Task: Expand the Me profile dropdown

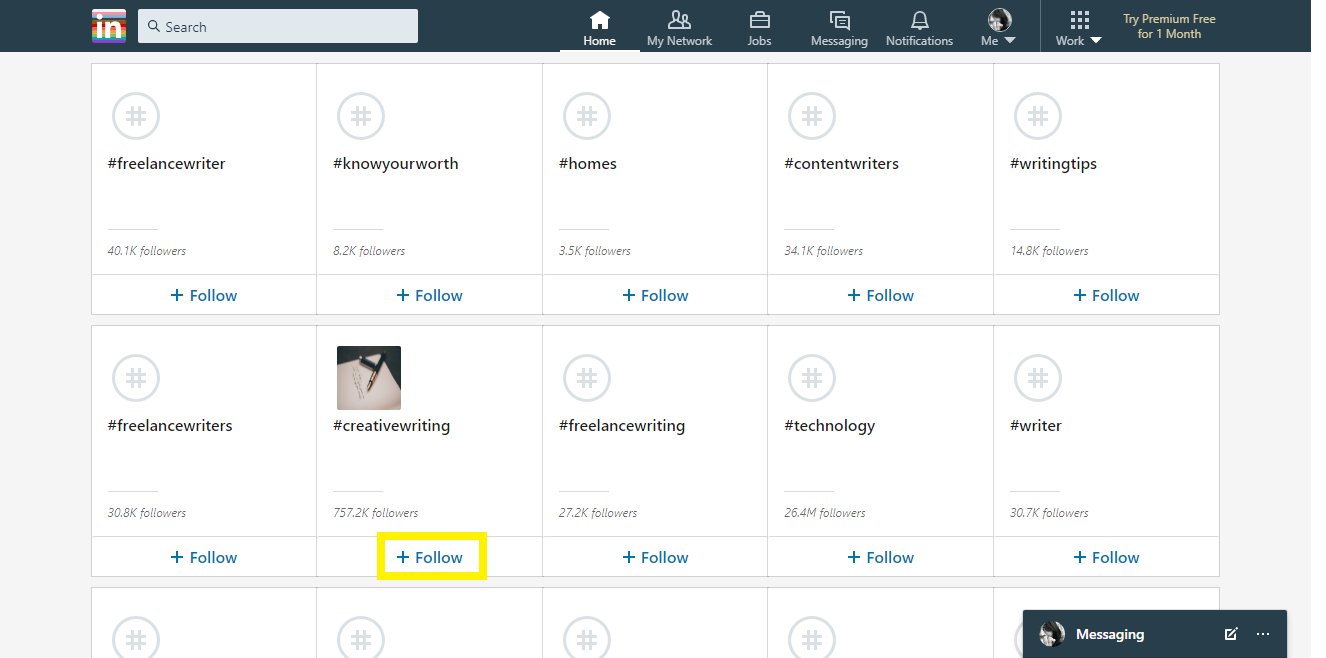Action: coord(998,28)
